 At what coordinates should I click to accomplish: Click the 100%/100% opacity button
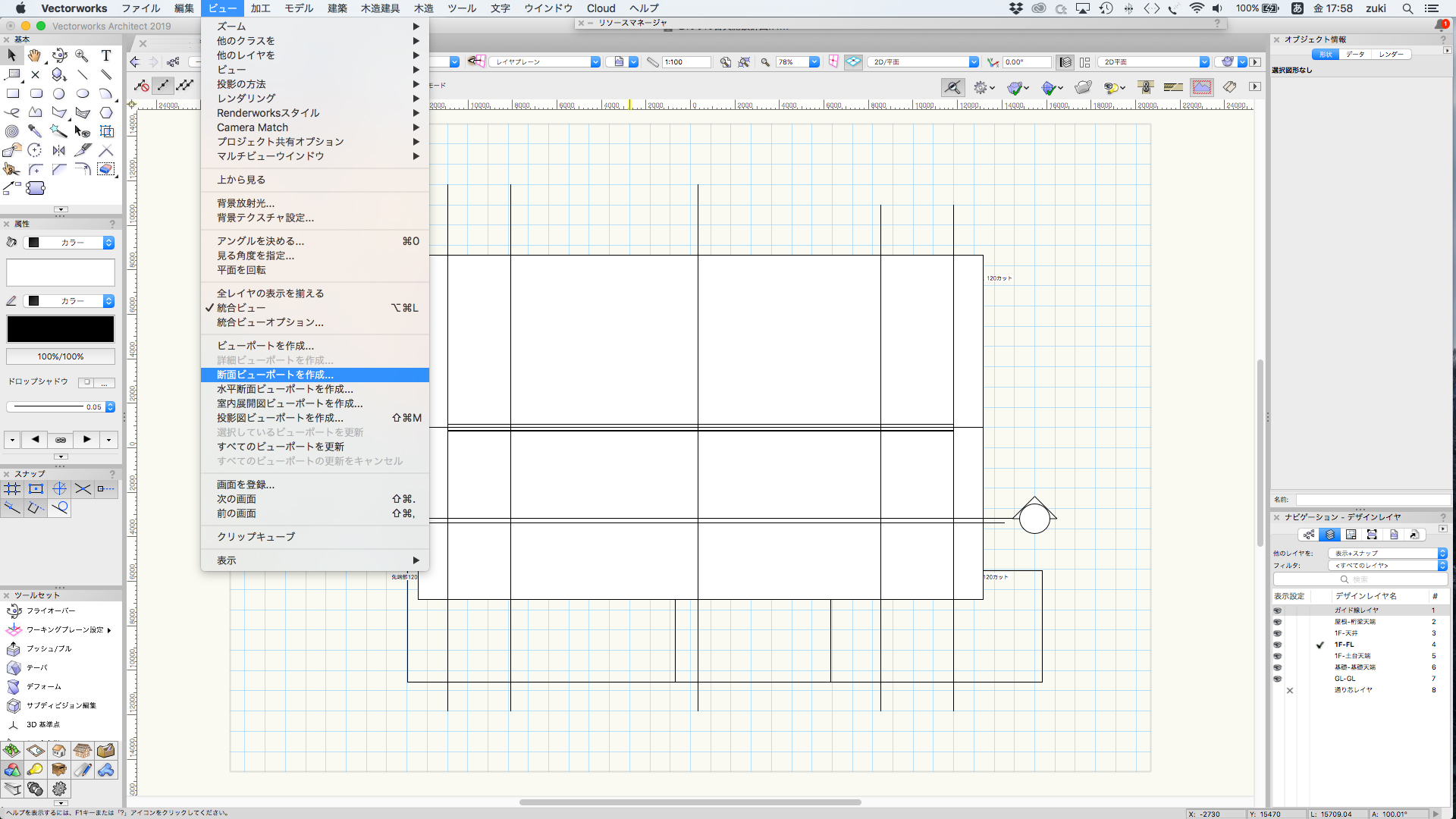click(x=61, y=356)
